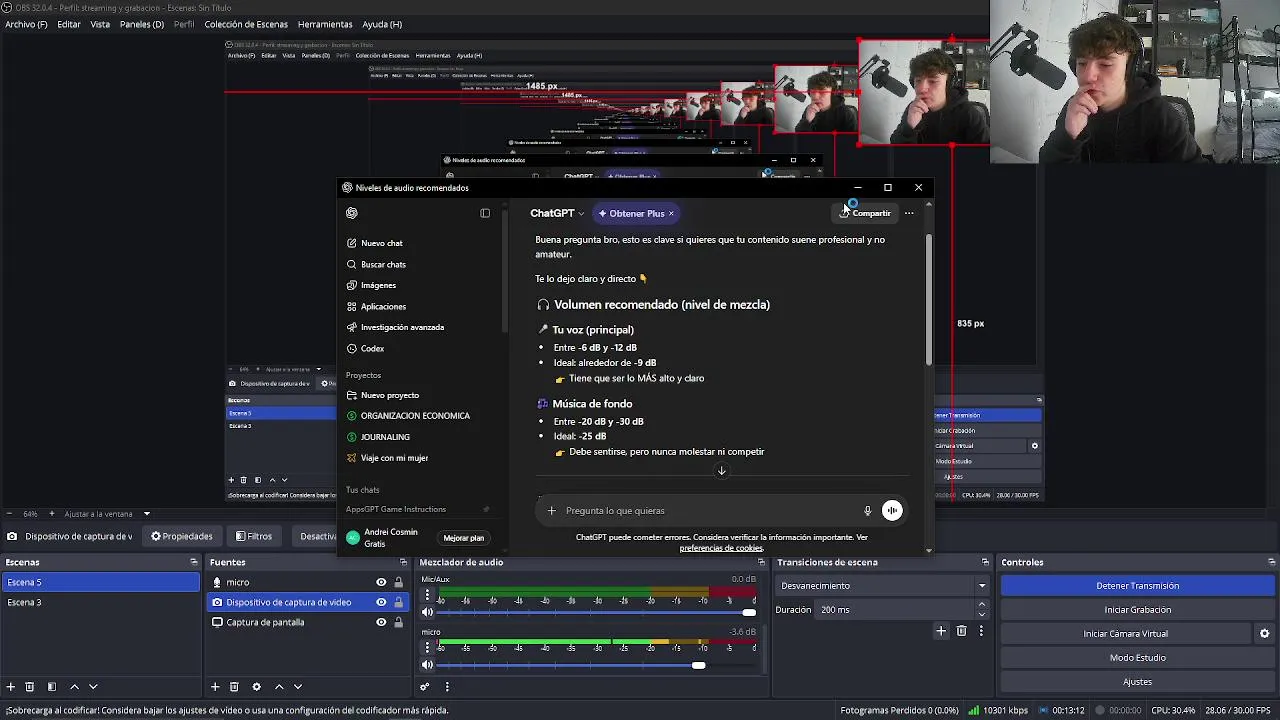Click Iniciar Cámara Virtual
This screenshot has width=1280, height=720.
point(1125,634)
